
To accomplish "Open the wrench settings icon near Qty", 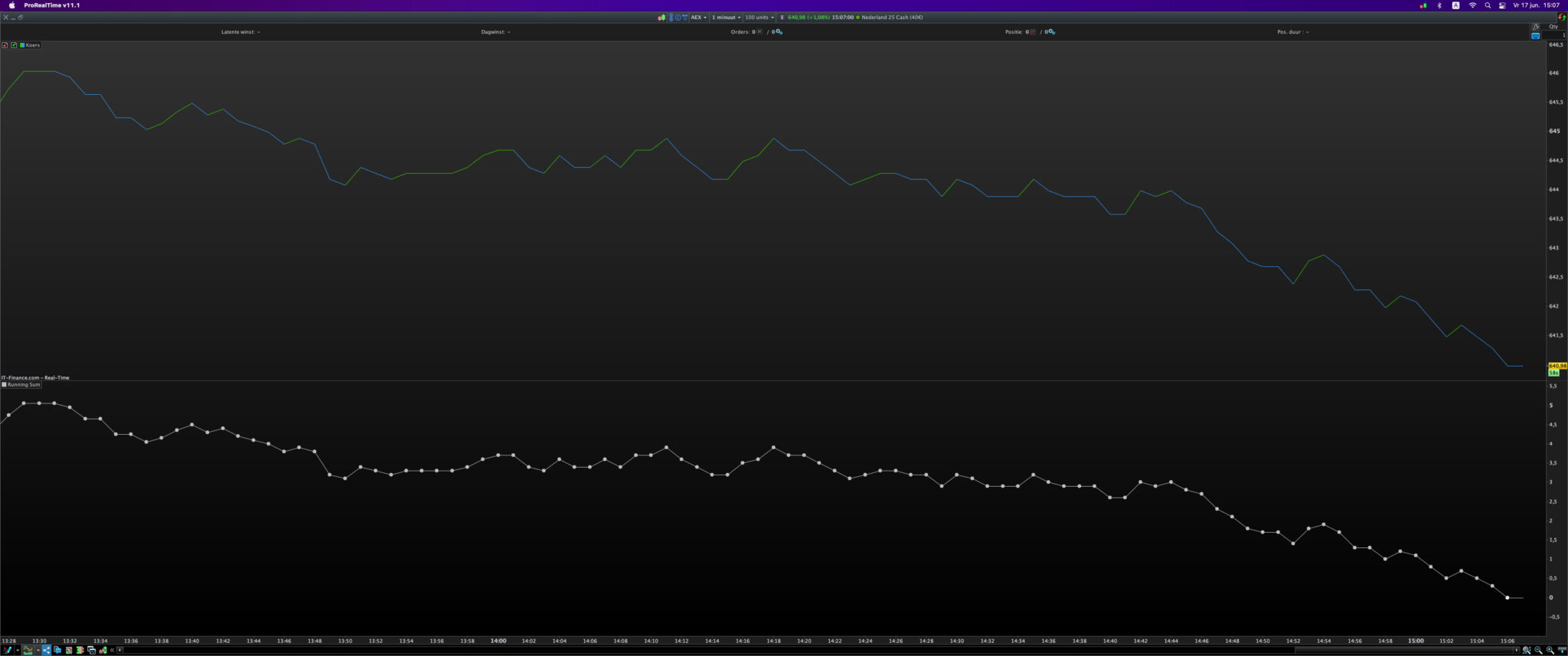I will click(x=1535, y=27).
